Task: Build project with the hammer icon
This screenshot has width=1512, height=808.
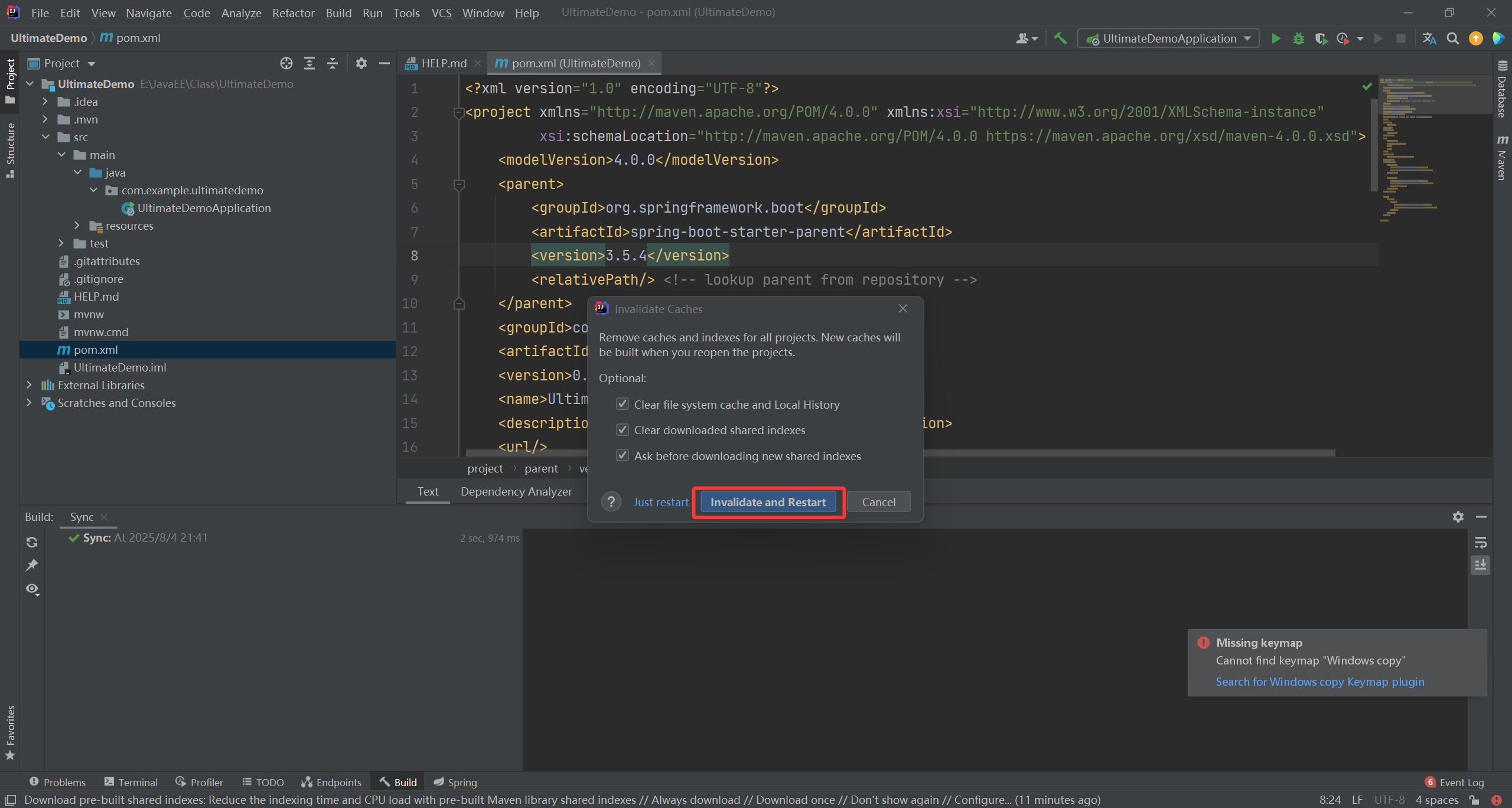Action: 1060,38
